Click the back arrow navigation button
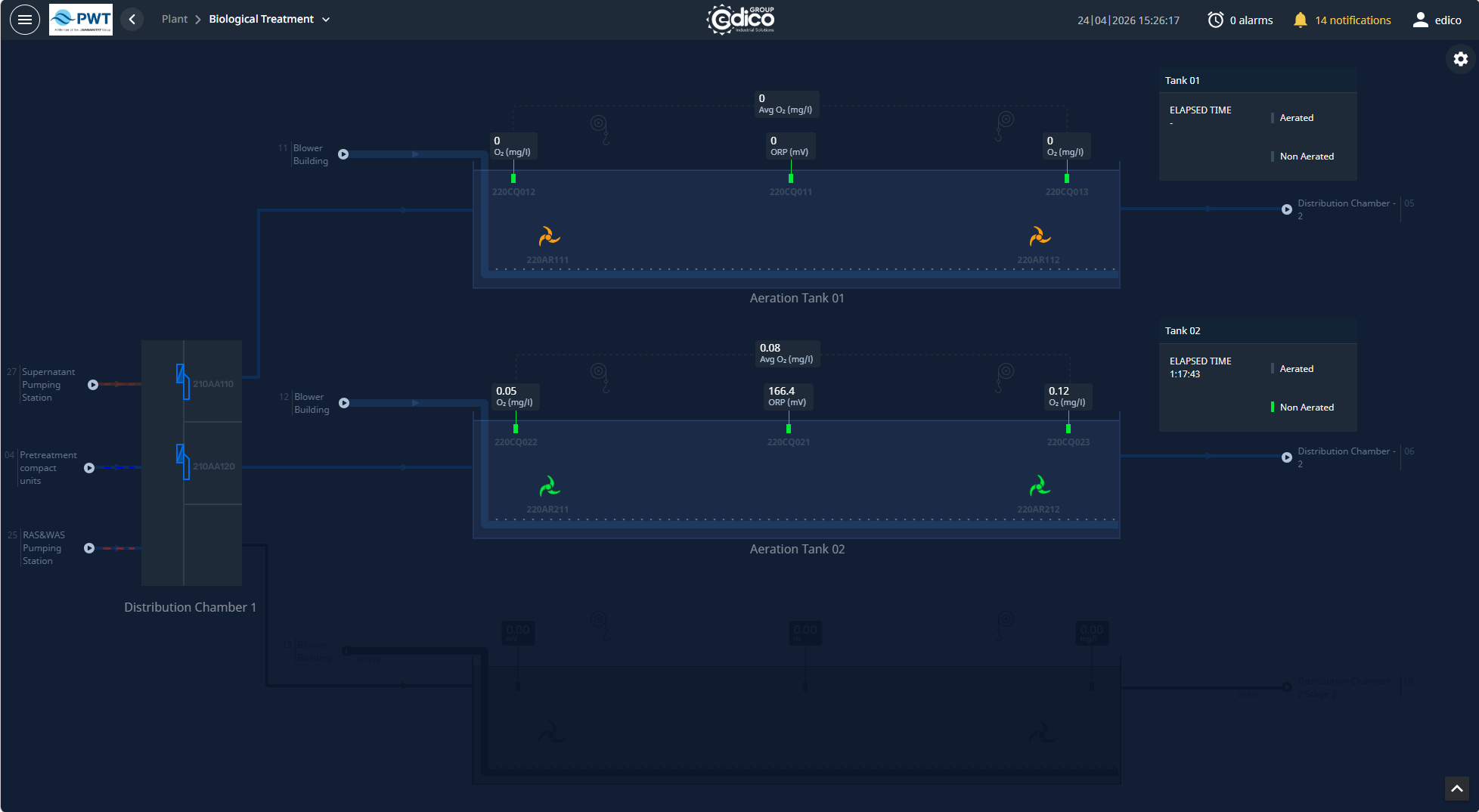This screenshot has height=812, width=1479. [132, 20]
